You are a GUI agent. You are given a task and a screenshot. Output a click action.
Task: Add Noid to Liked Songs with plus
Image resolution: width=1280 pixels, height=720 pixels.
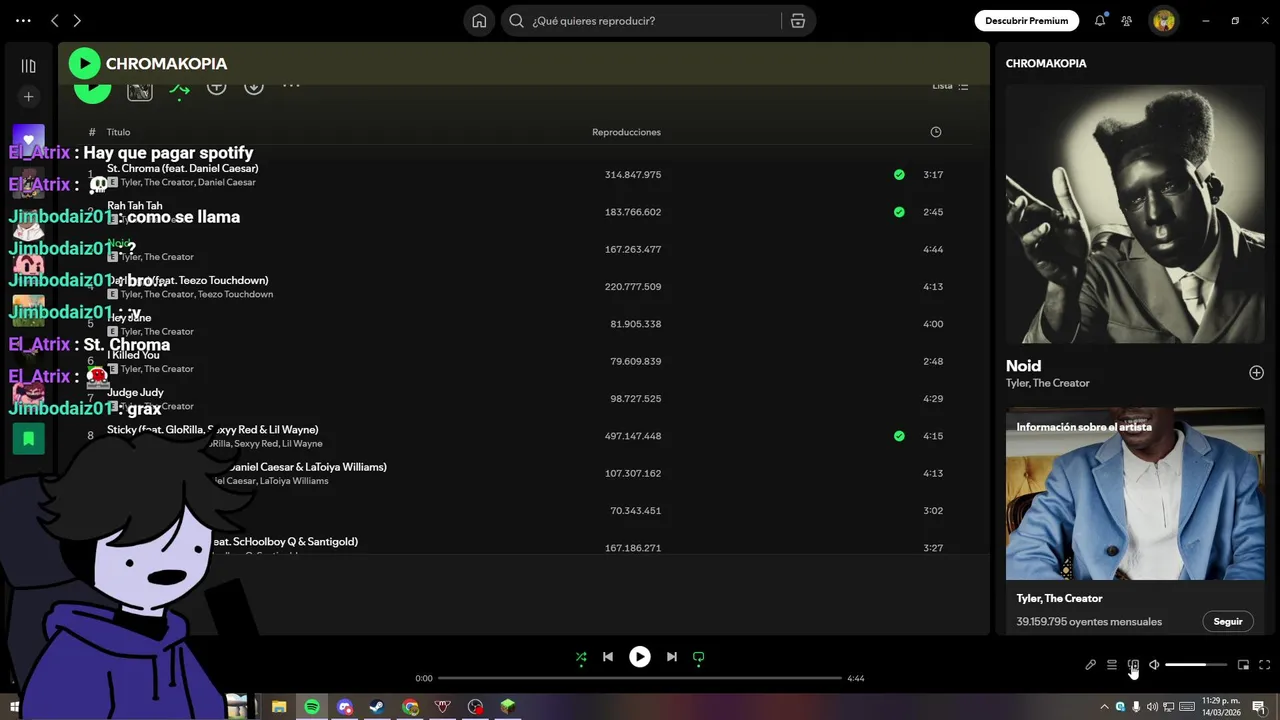click(x=1256, y=373)
